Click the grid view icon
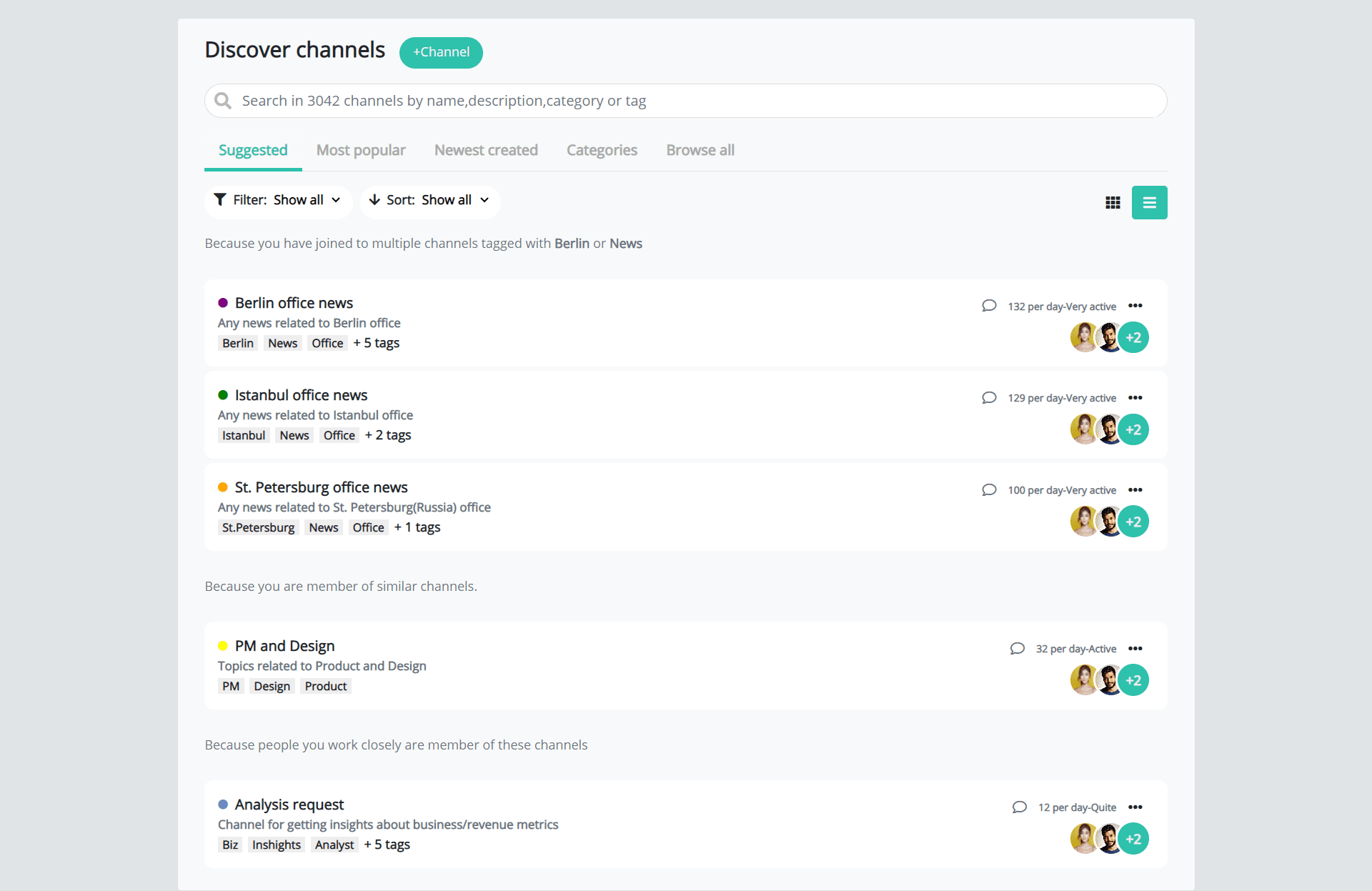Screen dimensions: 1372x891 click(1113, 201)
